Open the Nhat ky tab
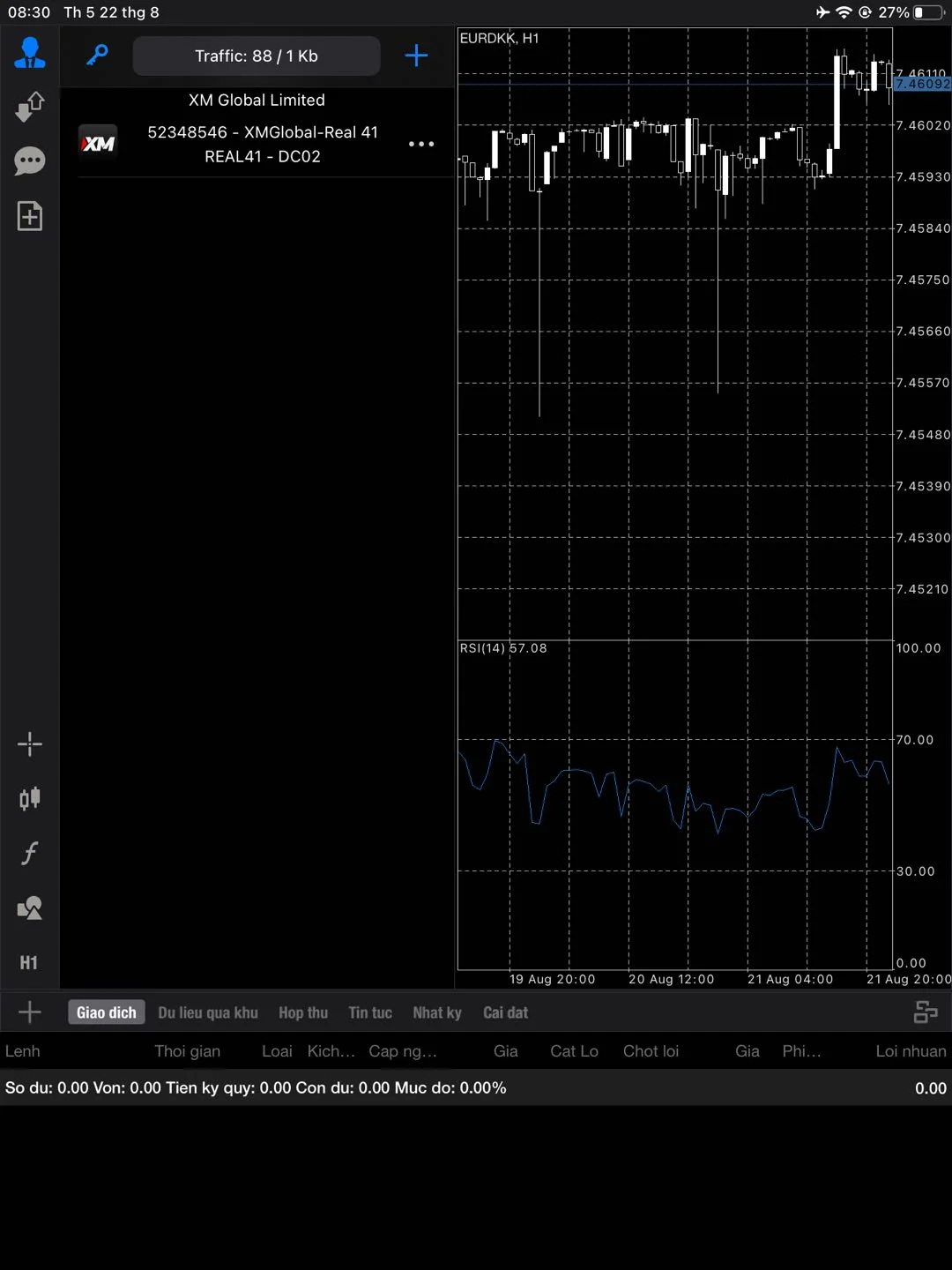The width and height of the screenshot is (952, 1270). tap(437, 1012)
